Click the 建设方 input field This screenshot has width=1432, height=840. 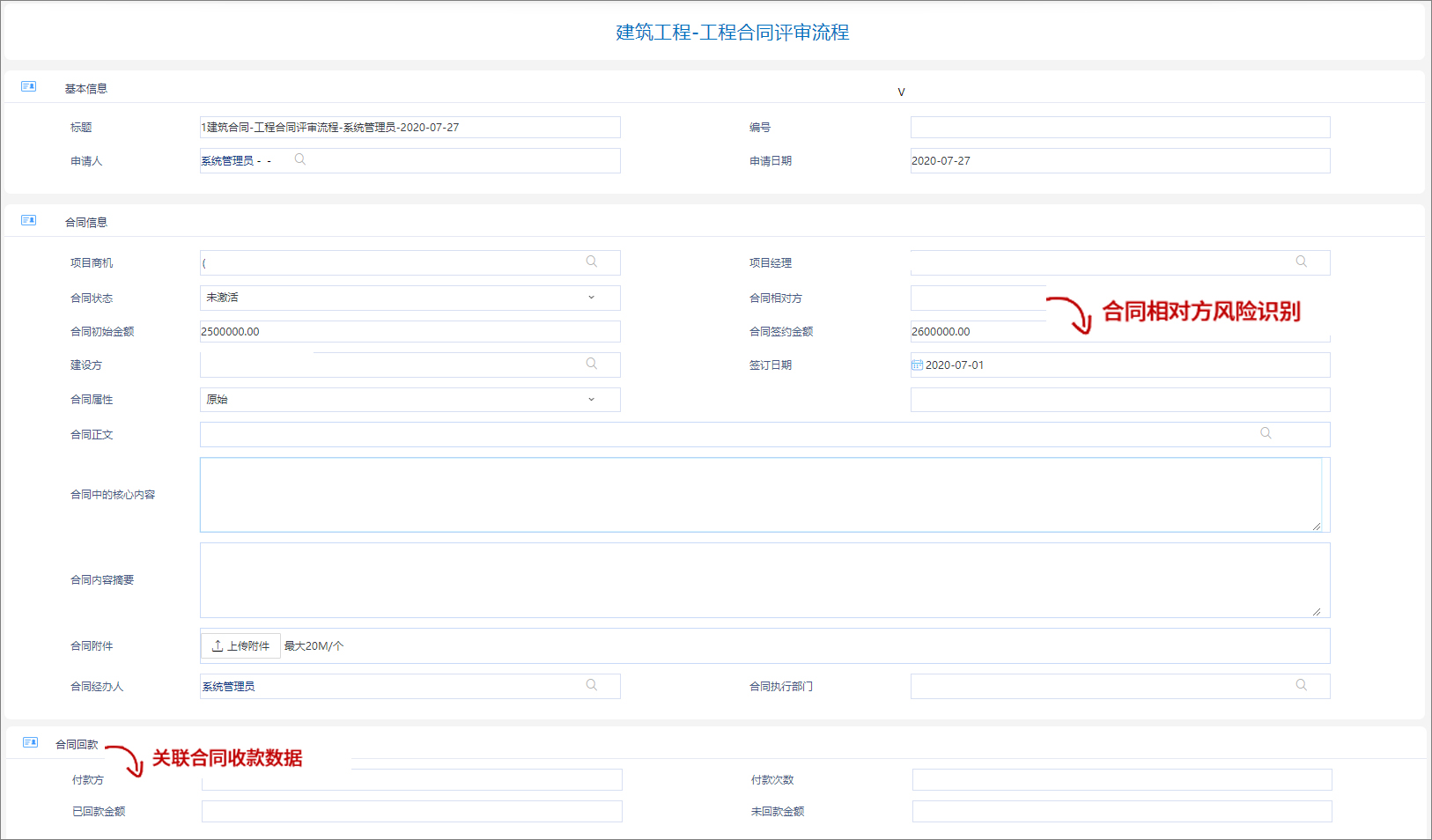pos(410,365)
